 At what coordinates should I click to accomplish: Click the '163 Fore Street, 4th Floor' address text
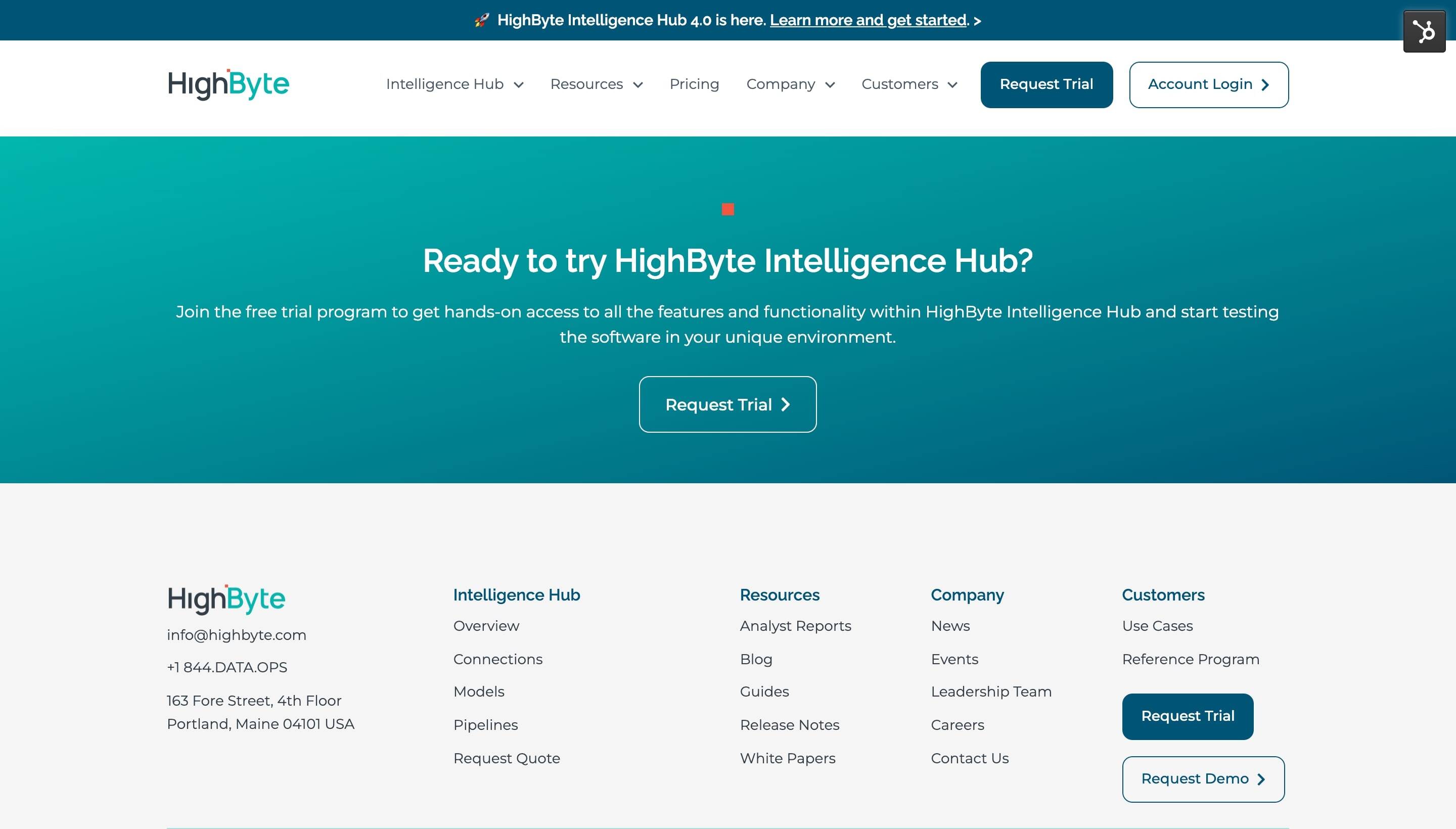254,700
